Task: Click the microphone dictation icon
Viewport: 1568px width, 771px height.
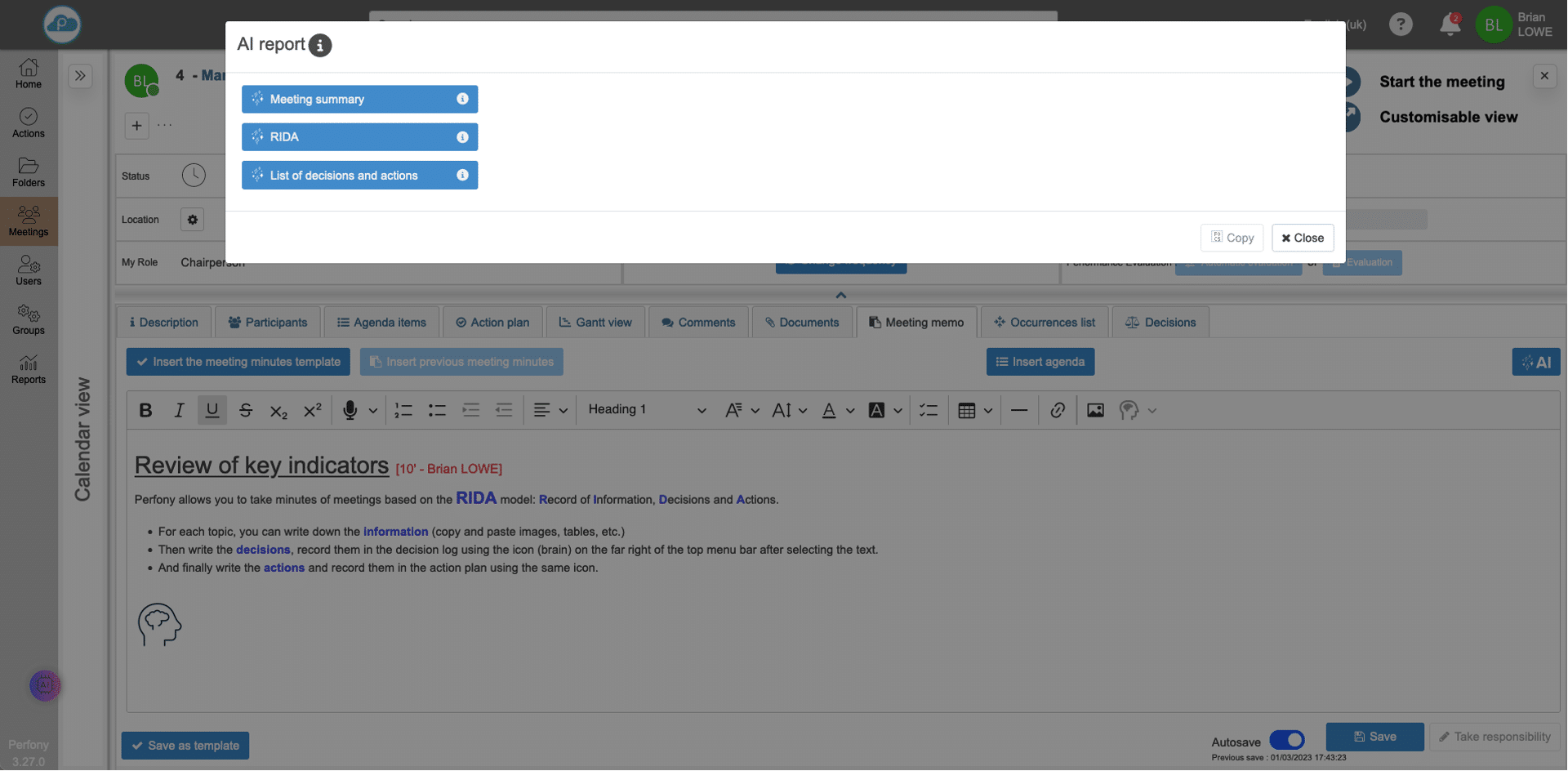Action: [350, 410]
